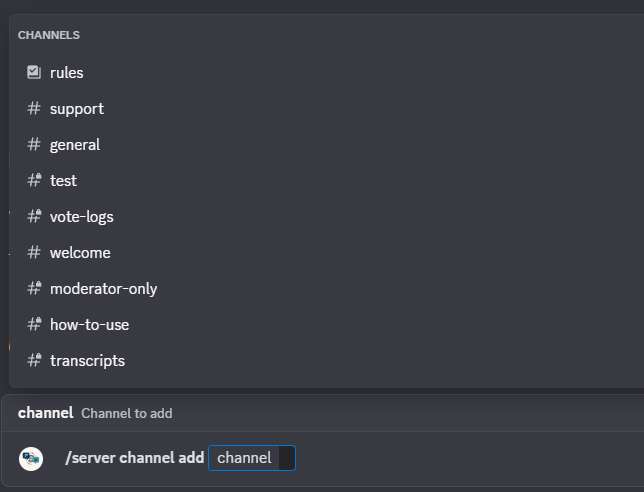
Task: Choose vote-logs as the channel
Action: 82,216
